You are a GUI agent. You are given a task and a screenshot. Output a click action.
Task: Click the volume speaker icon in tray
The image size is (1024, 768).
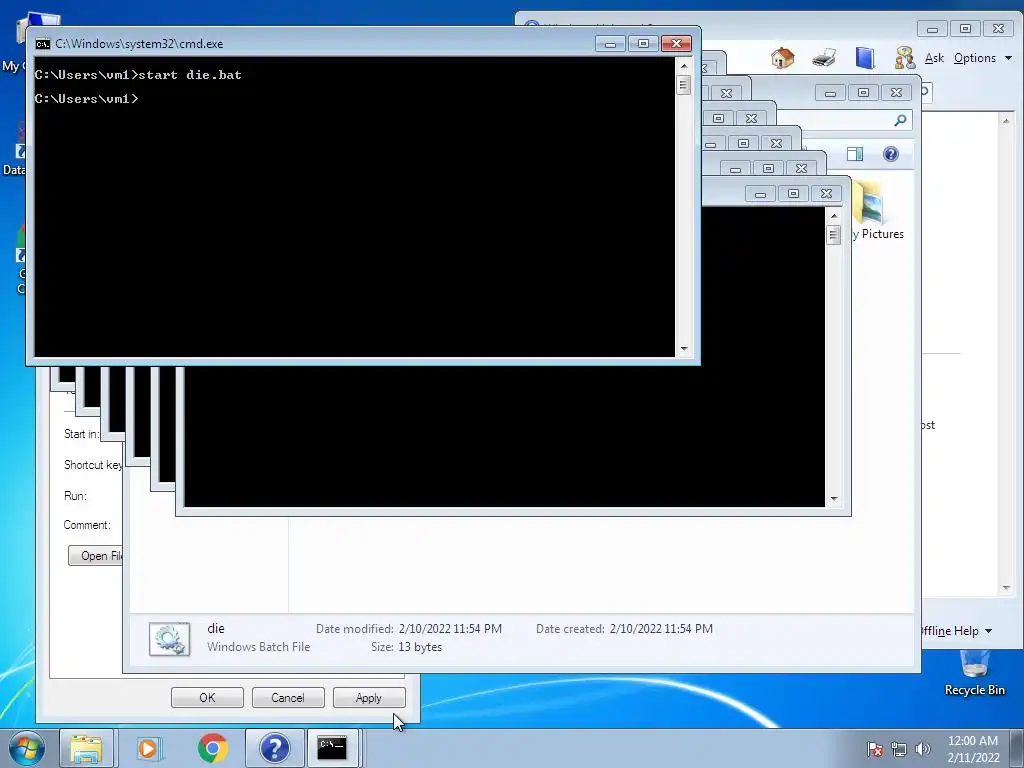click(x=922, y=749)
